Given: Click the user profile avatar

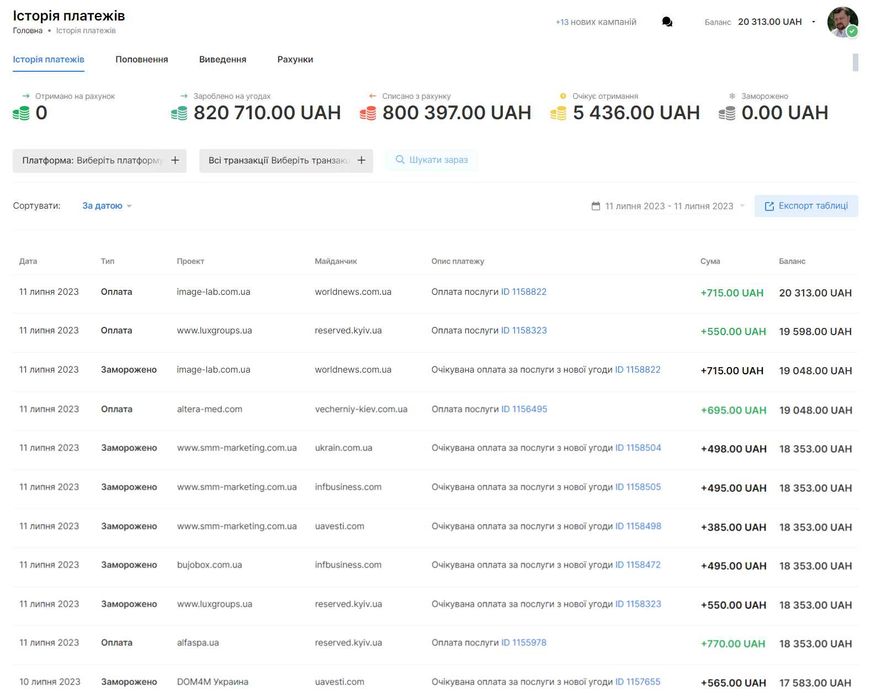Looking at the screenshot, I should pos(842,22).
